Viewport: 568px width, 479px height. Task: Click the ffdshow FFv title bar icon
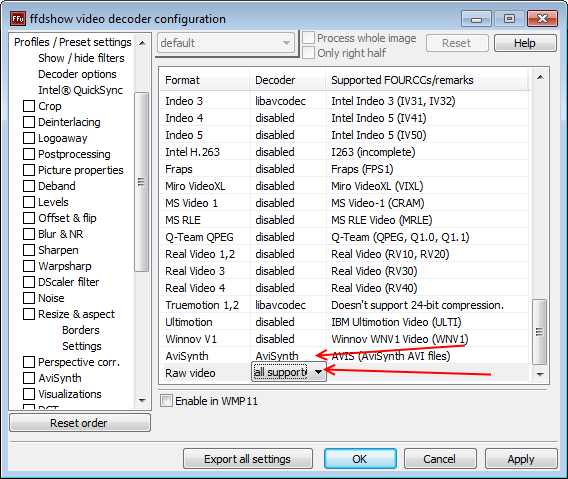[x=18, y=18]
